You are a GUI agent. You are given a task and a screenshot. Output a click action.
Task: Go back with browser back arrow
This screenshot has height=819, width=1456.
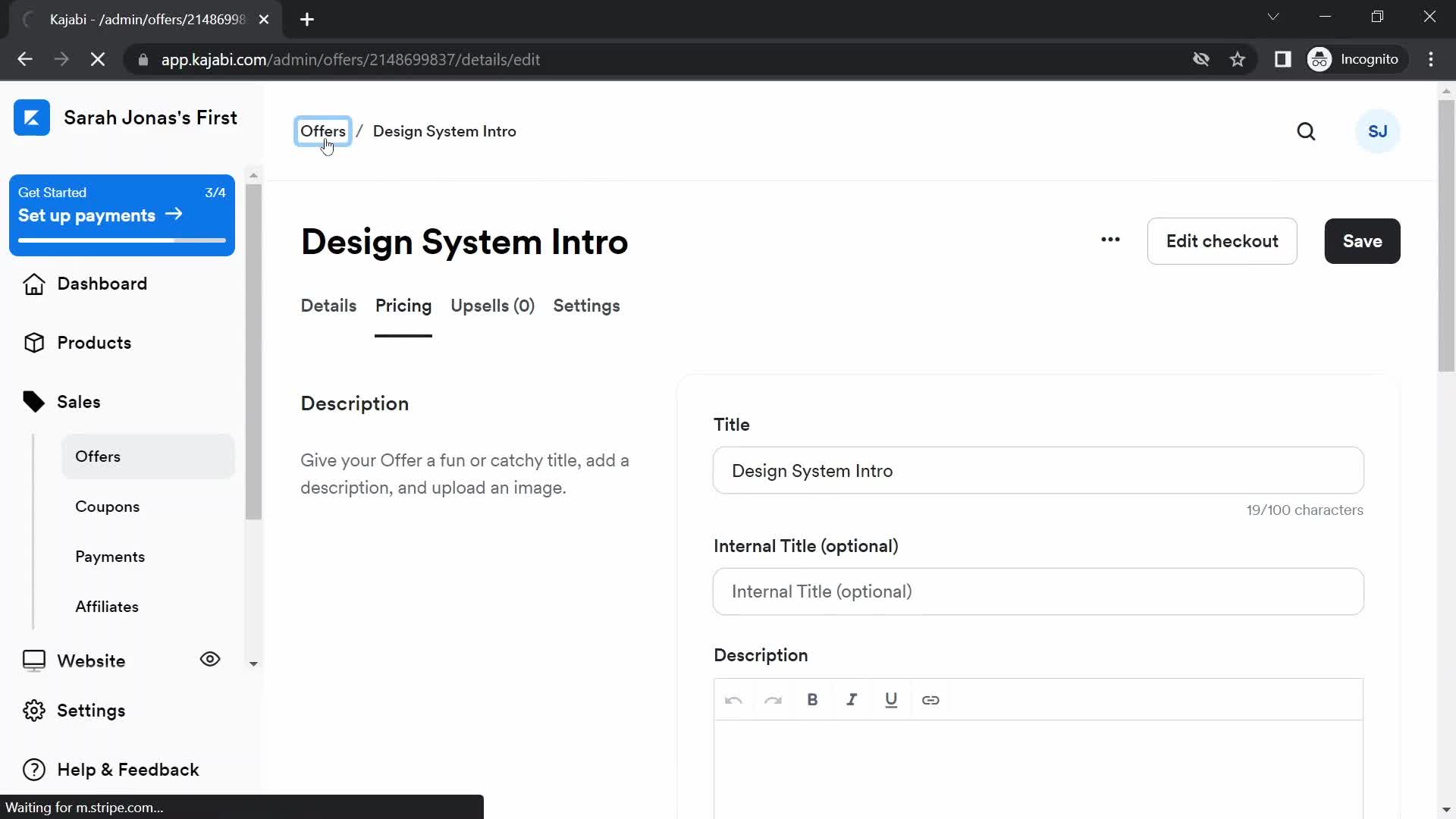coord(25,59)
